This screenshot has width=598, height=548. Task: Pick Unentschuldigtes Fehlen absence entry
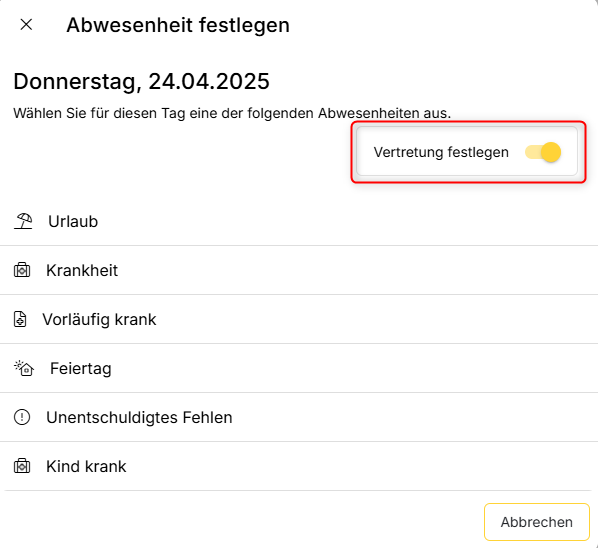pos(299,417)
